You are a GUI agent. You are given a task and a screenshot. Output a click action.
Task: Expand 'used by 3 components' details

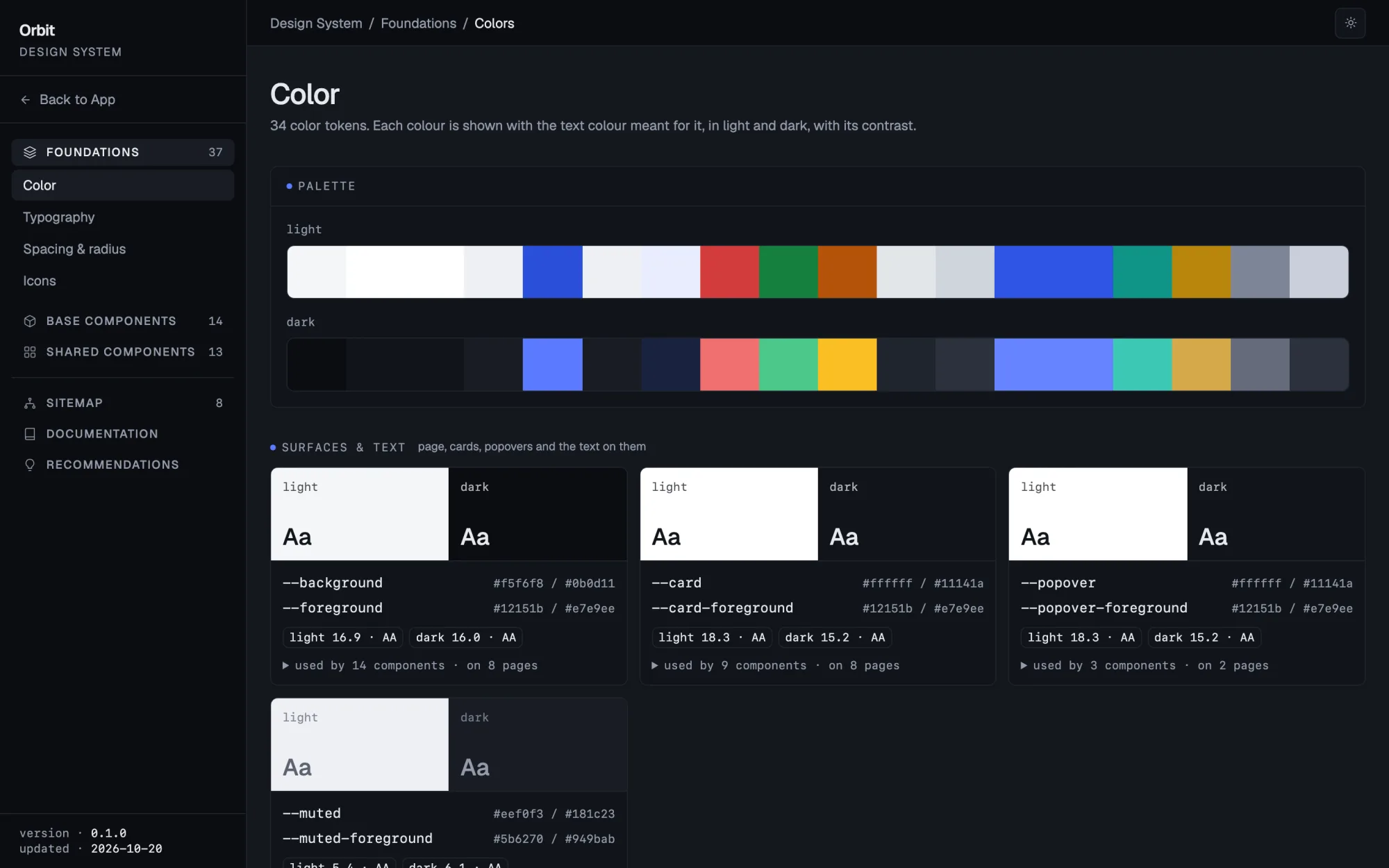point(1145,665)
